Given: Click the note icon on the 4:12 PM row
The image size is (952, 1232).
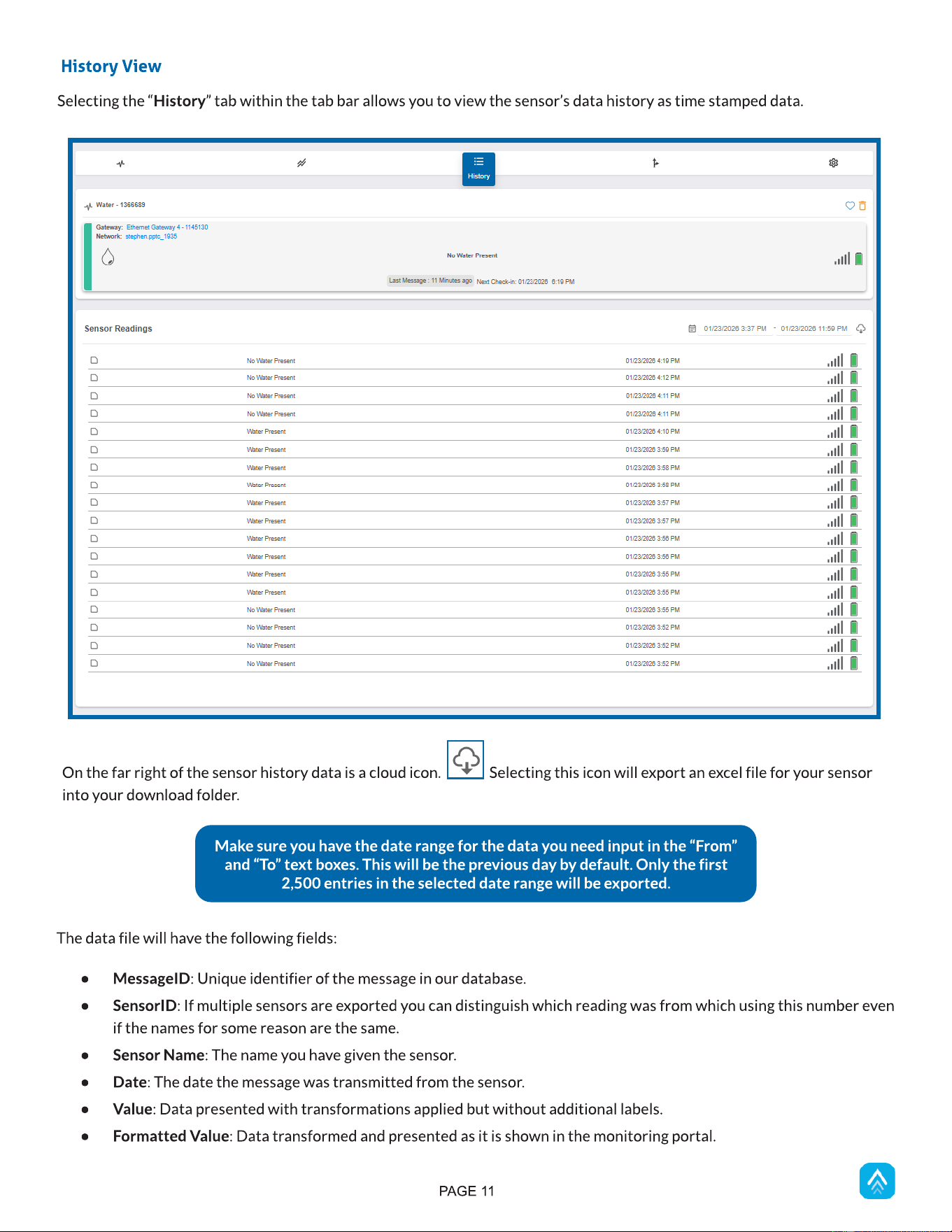Looking at the screenshot, I should (94, 378).
